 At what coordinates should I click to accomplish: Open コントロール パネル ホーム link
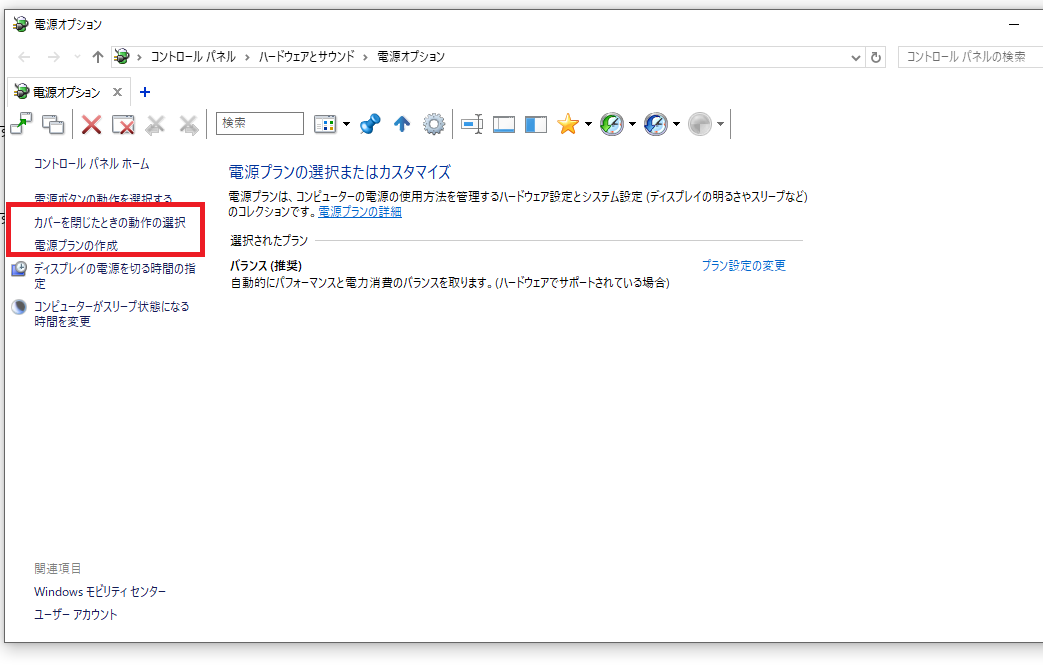(x=92, y=164)
